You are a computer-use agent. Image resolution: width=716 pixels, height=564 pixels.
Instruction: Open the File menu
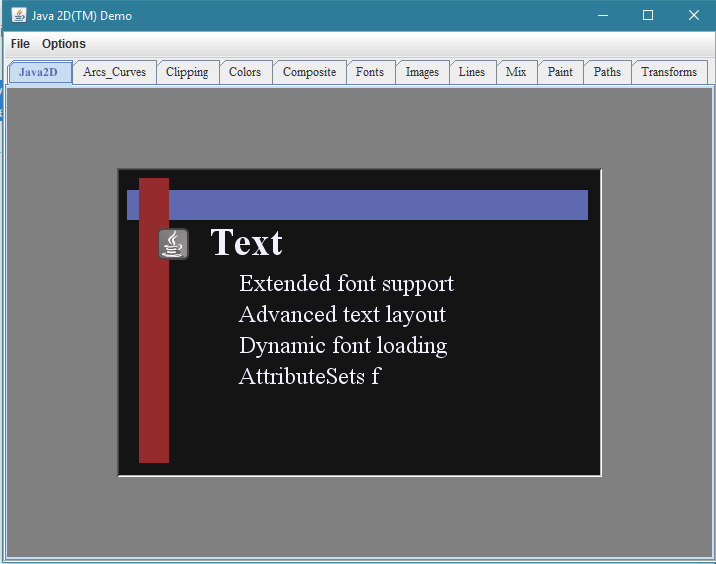[x=20, y=44]
